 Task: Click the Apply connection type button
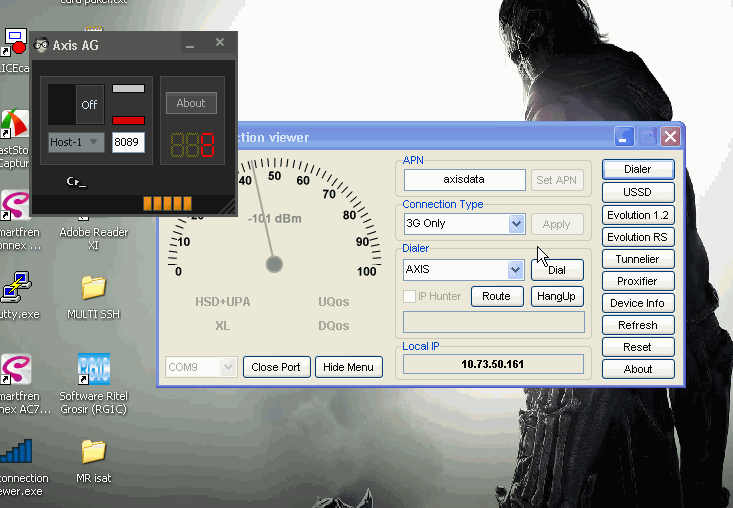pyautogui.click(x=557, y=224)
